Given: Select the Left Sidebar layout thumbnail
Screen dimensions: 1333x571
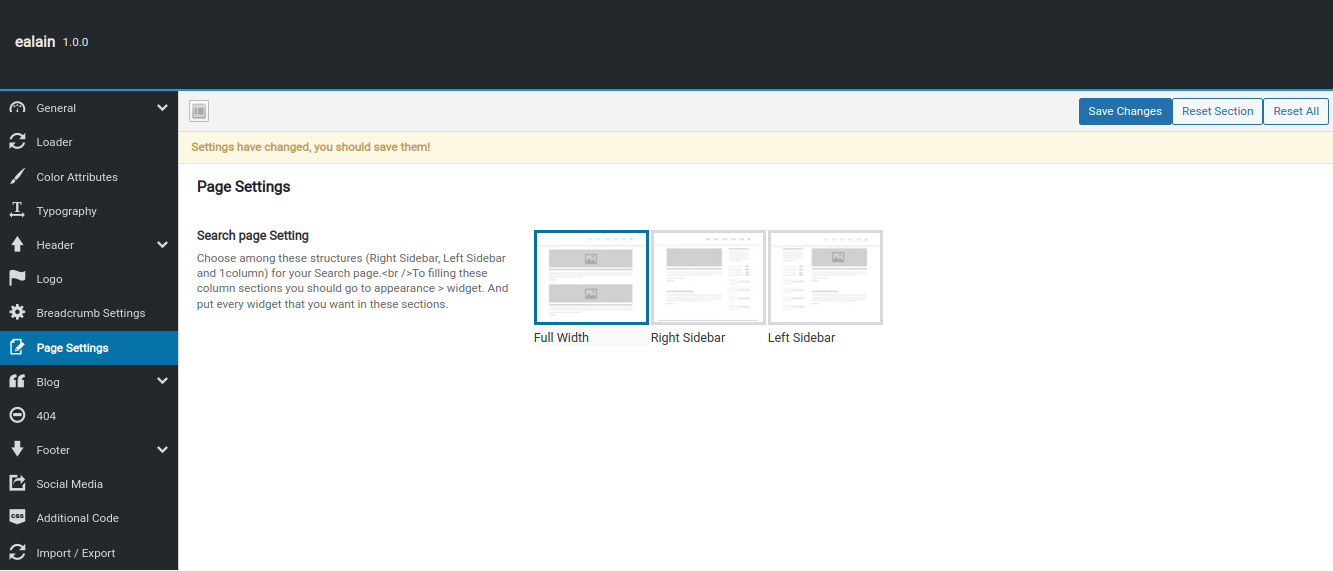Looking at the screenshot, I should [825, 277].
